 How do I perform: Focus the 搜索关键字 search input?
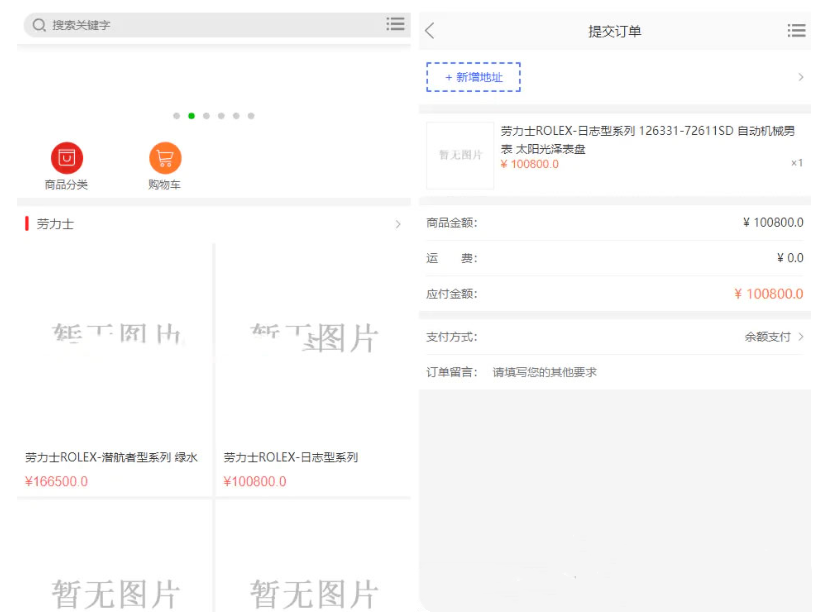coord(150,25)
